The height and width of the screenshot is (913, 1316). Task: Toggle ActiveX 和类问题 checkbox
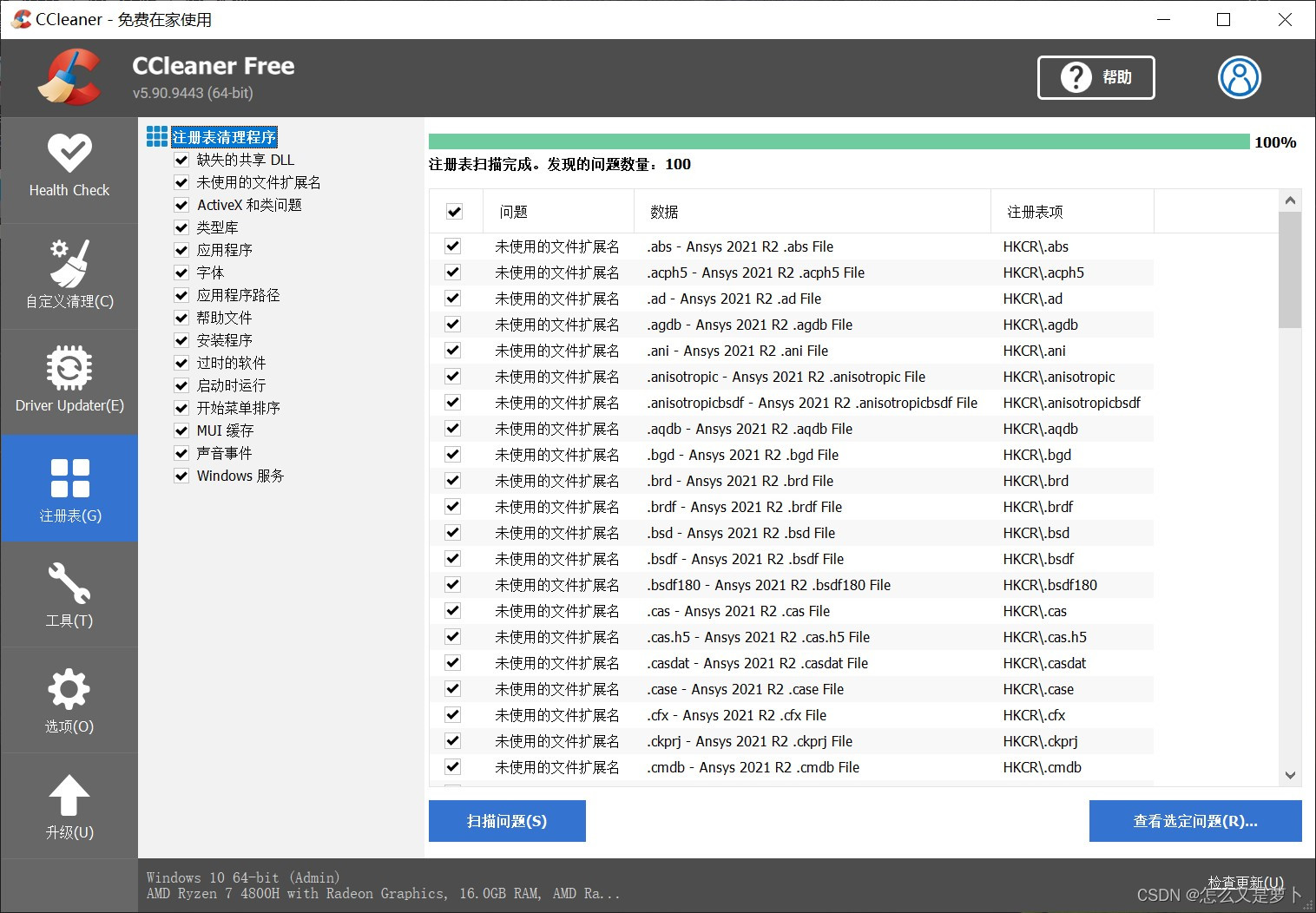(x=181, y=205)
